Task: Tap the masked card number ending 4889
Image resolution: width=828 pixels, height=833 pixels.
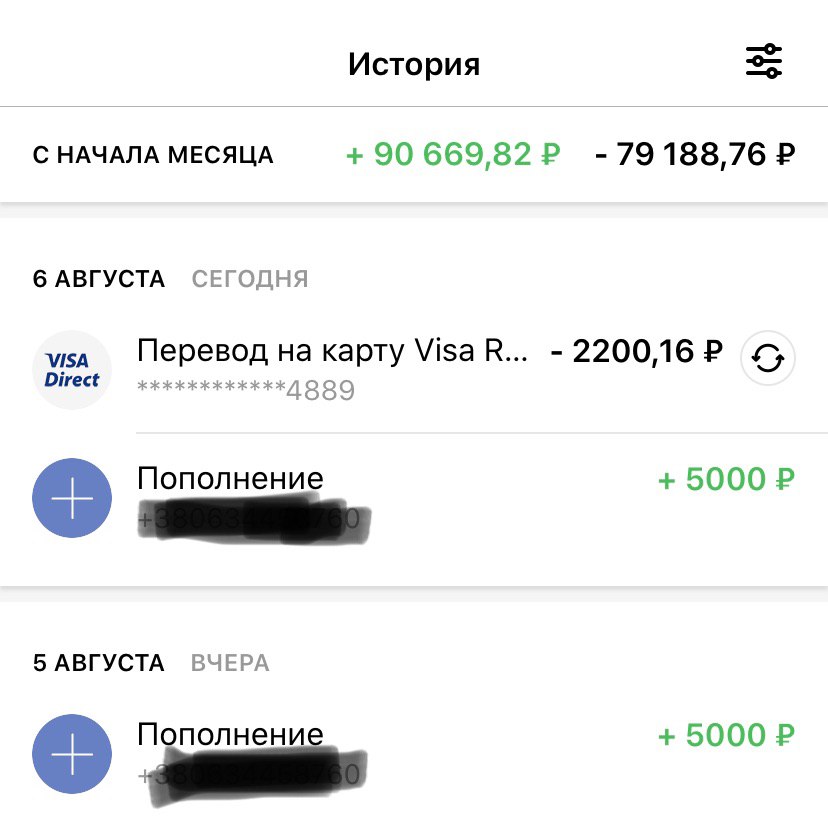Action: click(245, 390)
